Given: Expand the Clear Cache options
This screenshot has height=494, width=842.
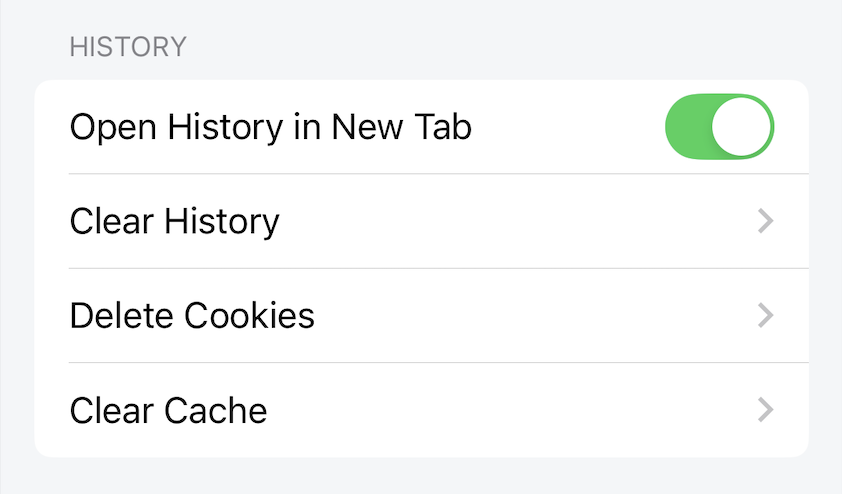Looking at the screenshot, I should point(765,410).
